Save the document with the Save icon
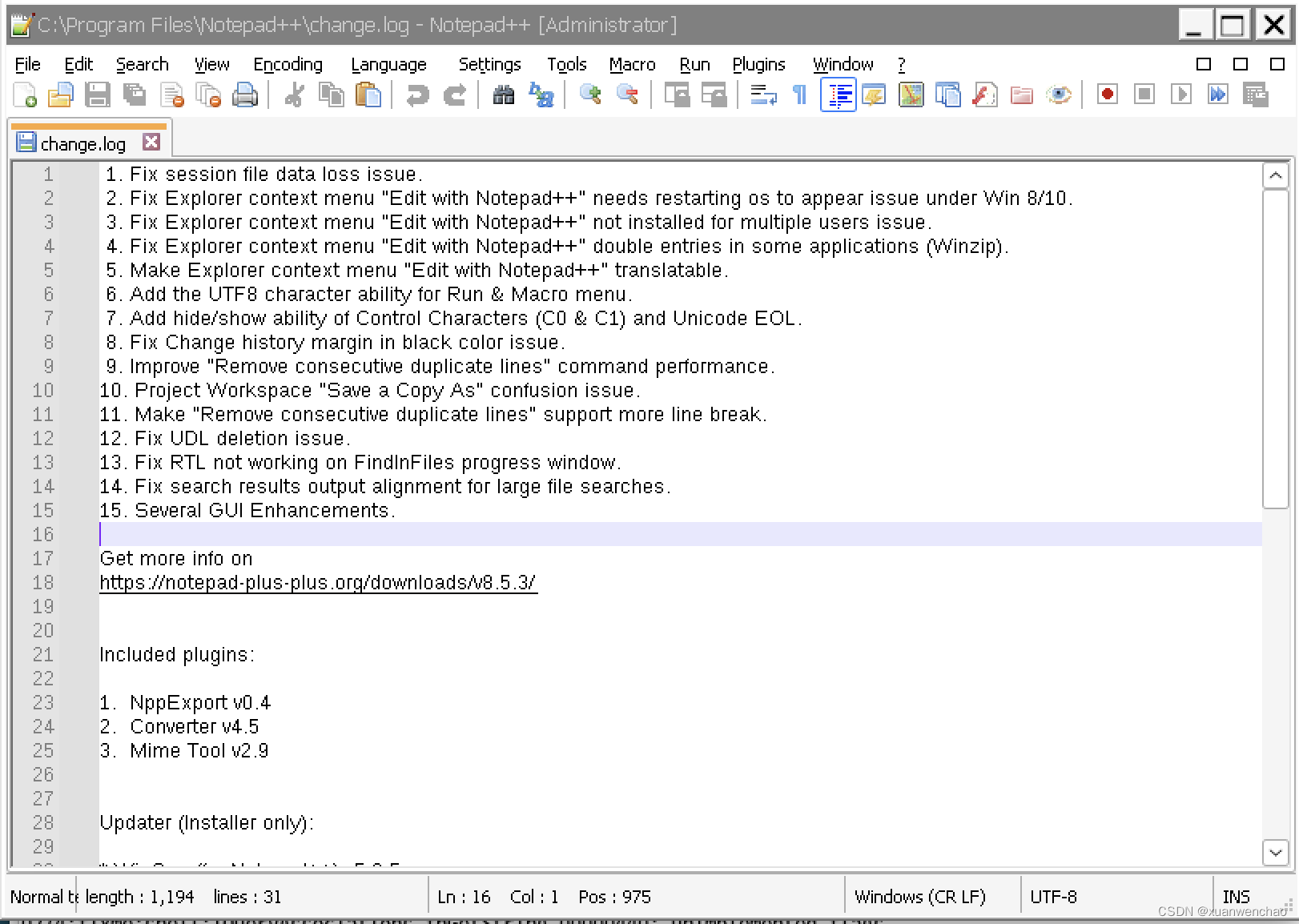The image size is (1299, 924). [x=98, y=95]
